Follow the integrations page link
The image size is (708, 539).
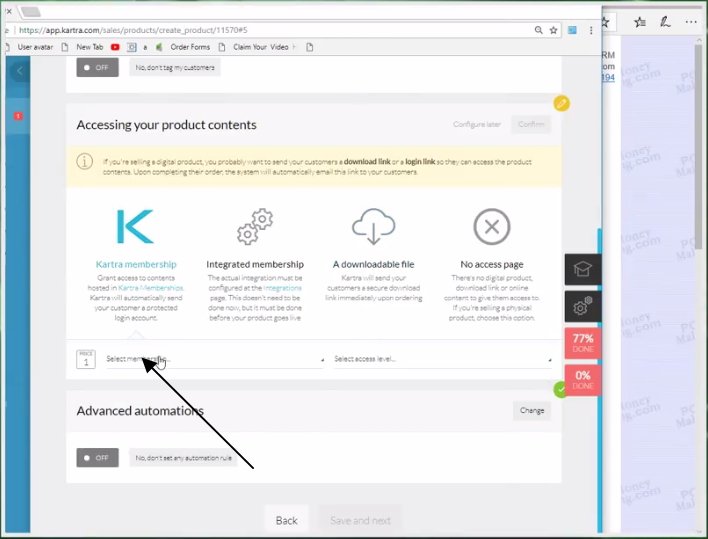[282, 288]
